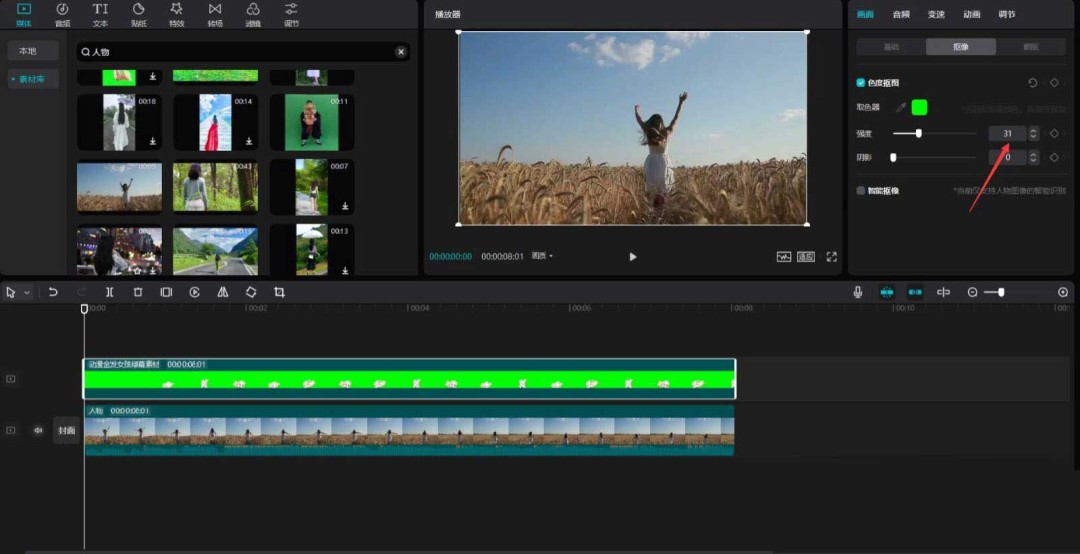This screenshot has height=554, width=1080.
Task: Switch to the 动画 animation tab
Action: [x=971, y=14]
